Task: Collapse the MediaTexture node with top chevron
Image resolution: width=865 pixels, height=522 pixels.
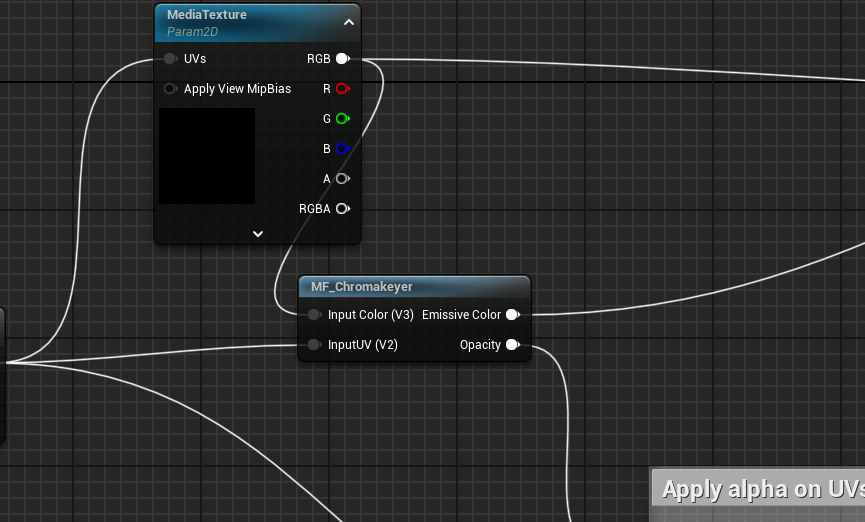Action: pos(349,22)
